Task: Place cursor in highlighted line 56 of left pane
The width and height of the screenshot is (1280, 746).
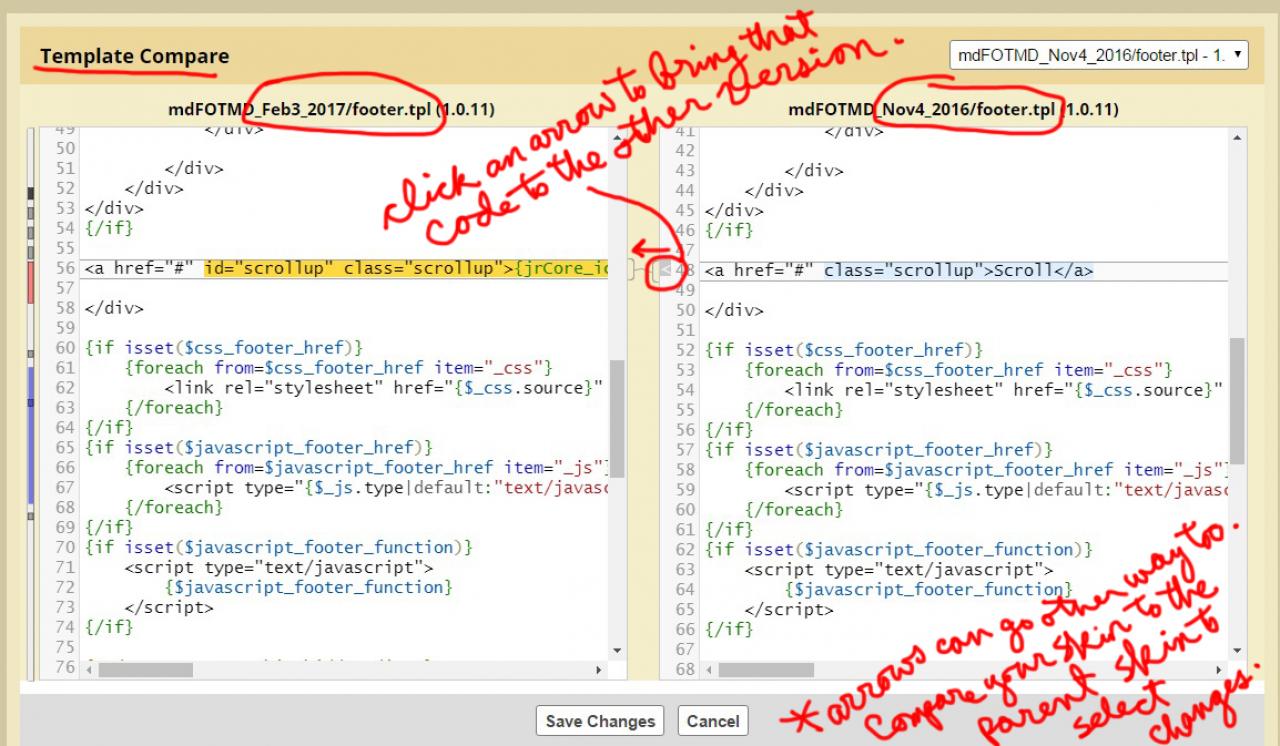Action: tap(346, 268)
